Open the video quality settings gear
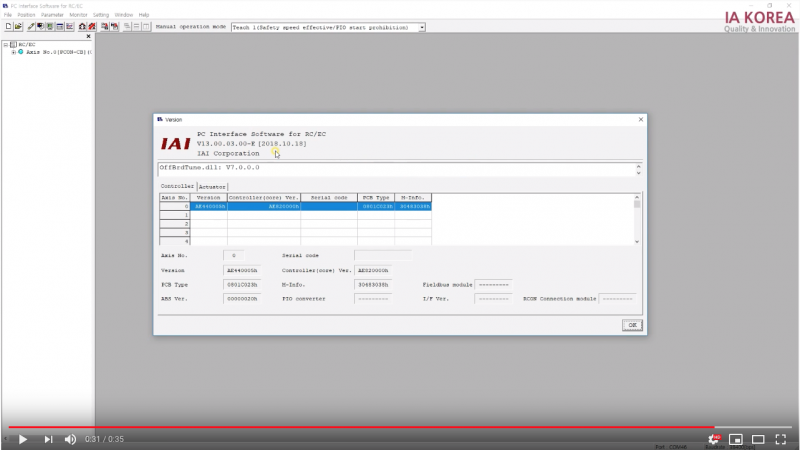The image size is (800, 450). coord(713,439)
